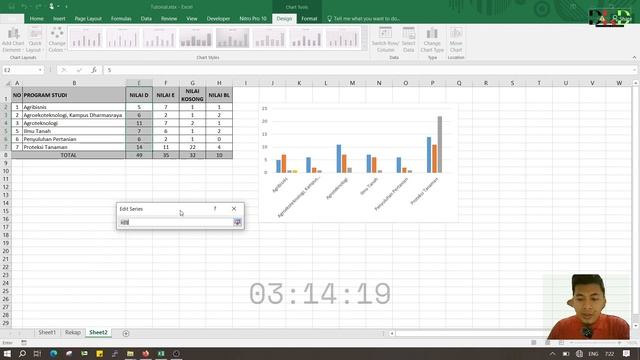Switch to the View tab
This screenshot has height=360, width=640.
[x=192, y=19]
